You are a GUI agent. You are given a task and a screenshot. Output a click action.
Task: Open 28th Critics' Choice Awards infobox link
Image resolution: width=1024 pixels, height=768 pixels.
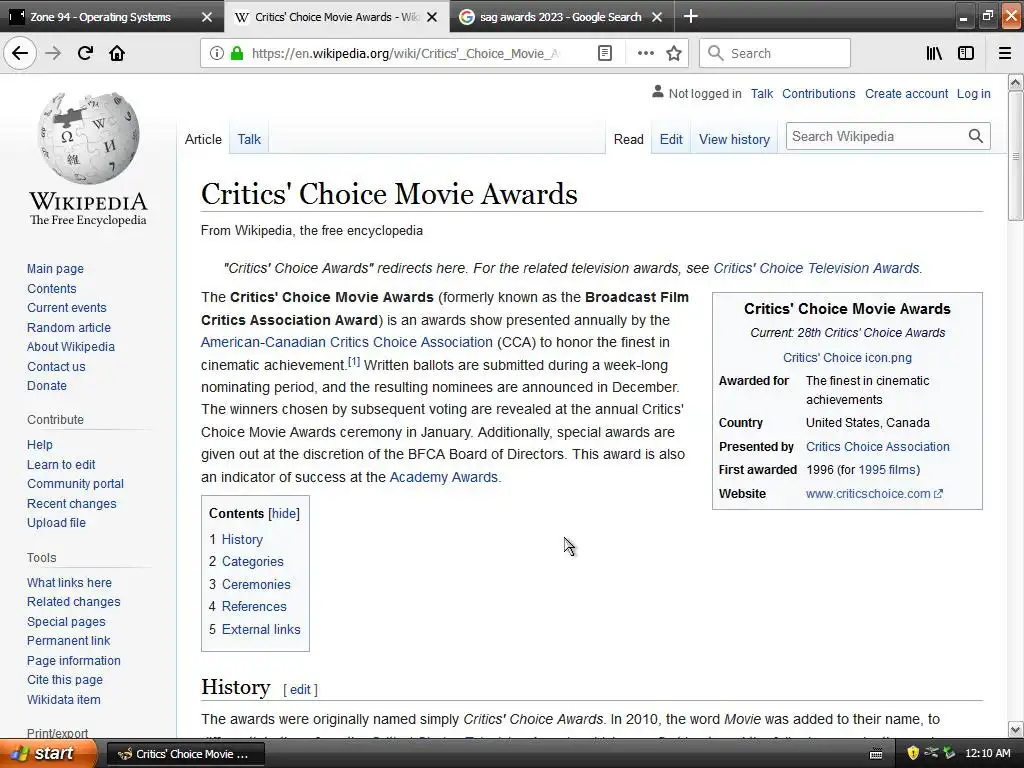(871, 332)
